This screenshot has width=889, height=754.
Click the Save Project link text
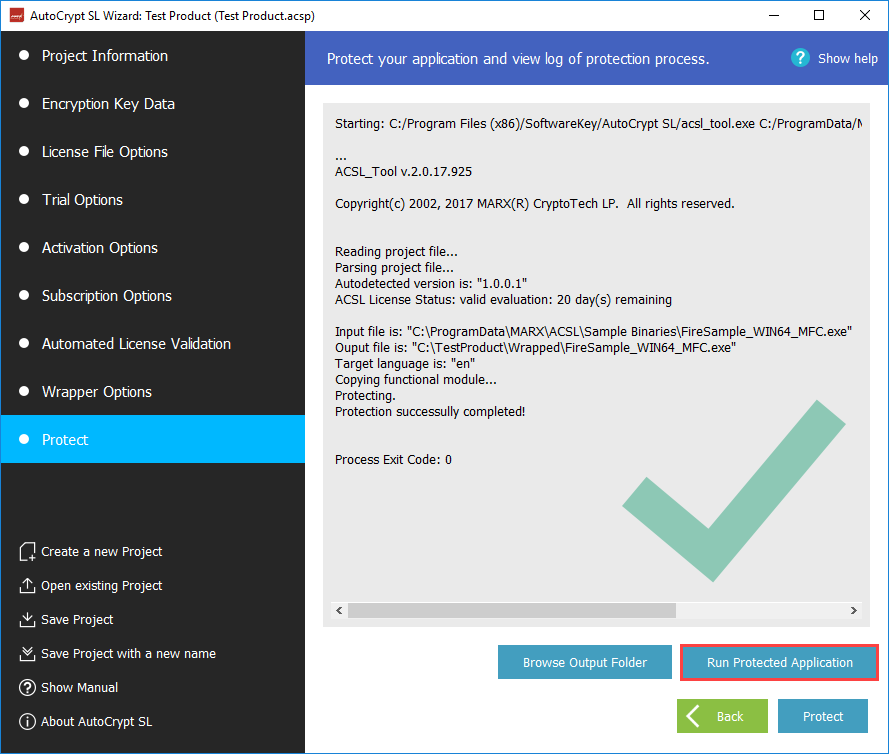point(77,620)
